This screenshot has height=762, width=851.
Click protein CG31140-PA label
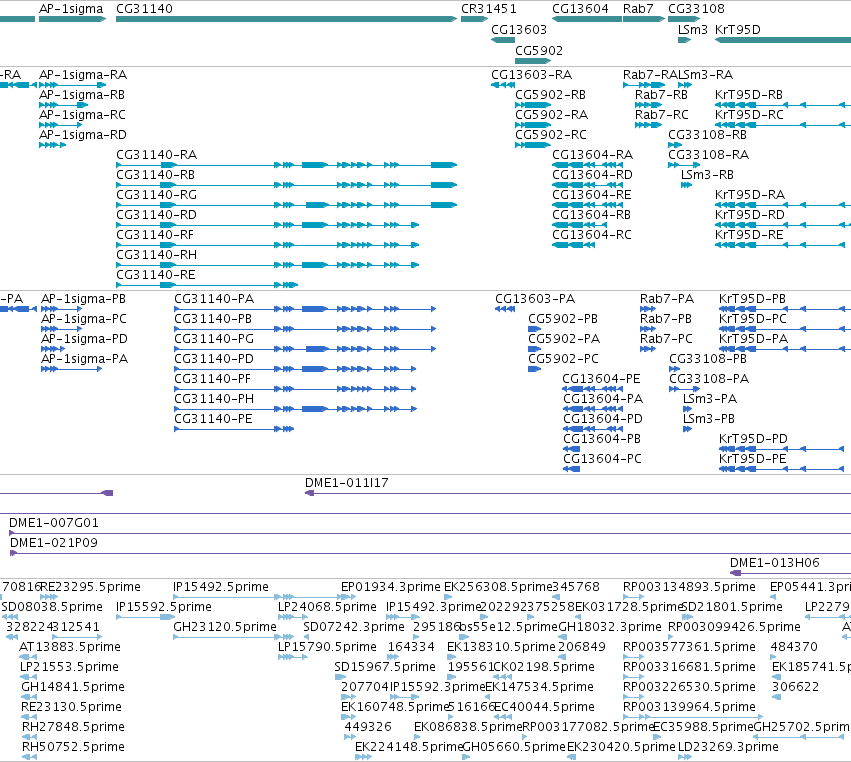214,299
